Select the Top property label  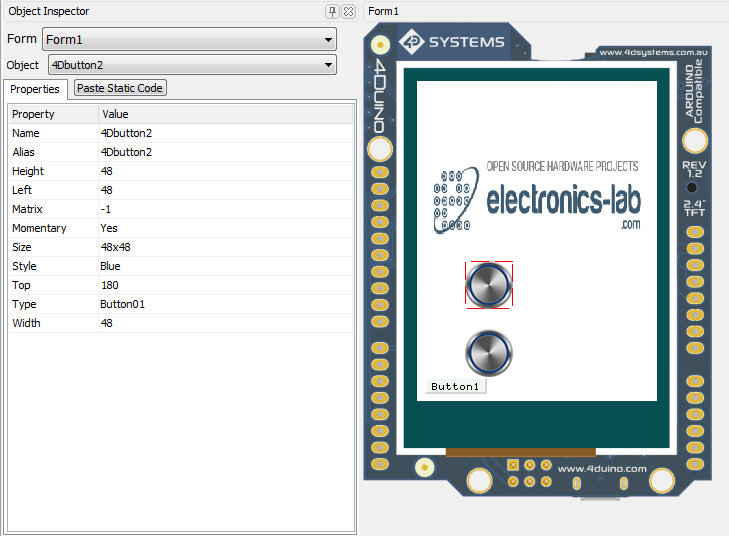tap(21, 285)
